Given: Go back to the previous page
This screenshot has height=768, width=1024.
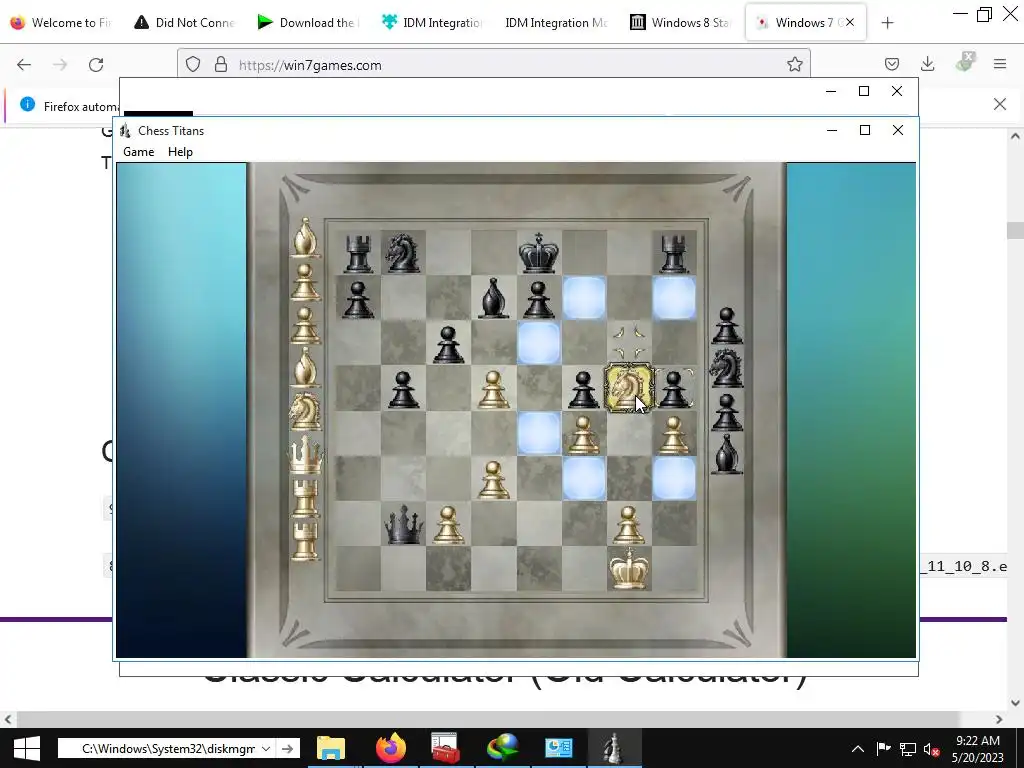Looking at the screenshot, I should (x=24, y=65).
